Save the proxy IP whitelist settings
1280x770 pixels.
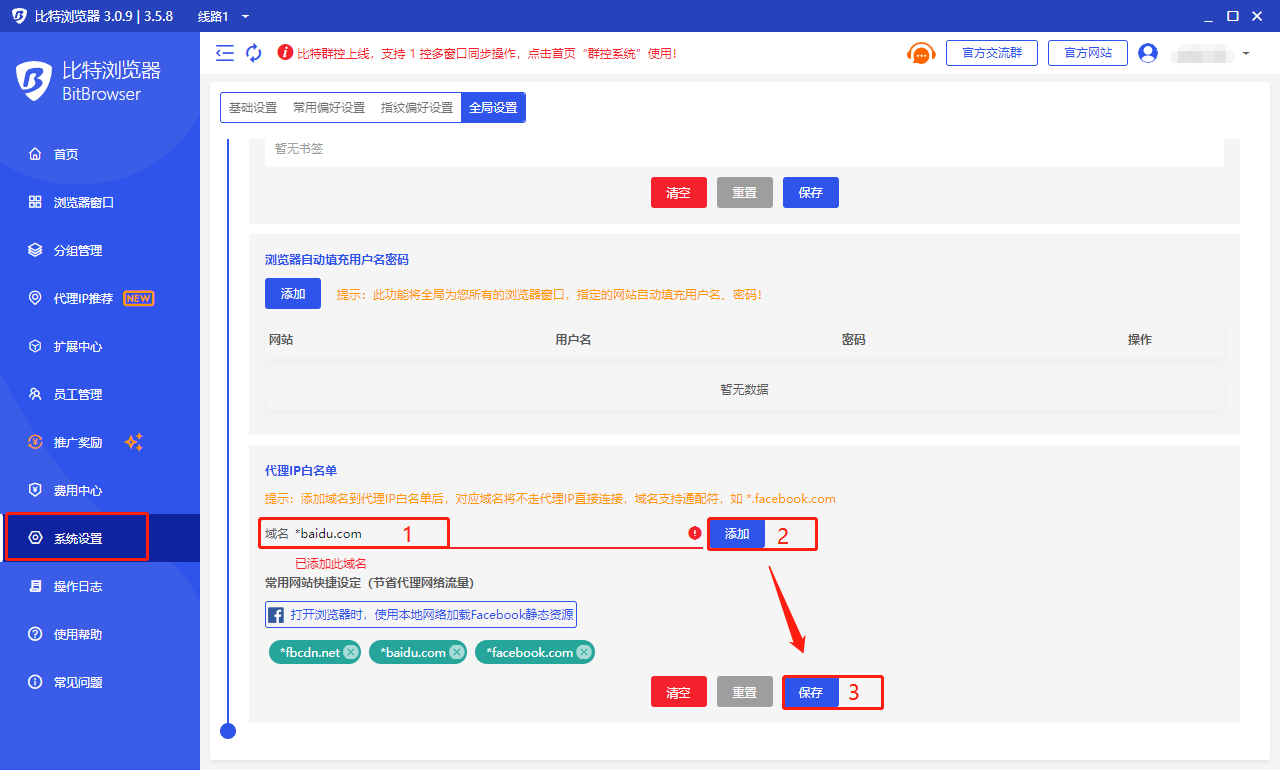click(x=811, y=692)
